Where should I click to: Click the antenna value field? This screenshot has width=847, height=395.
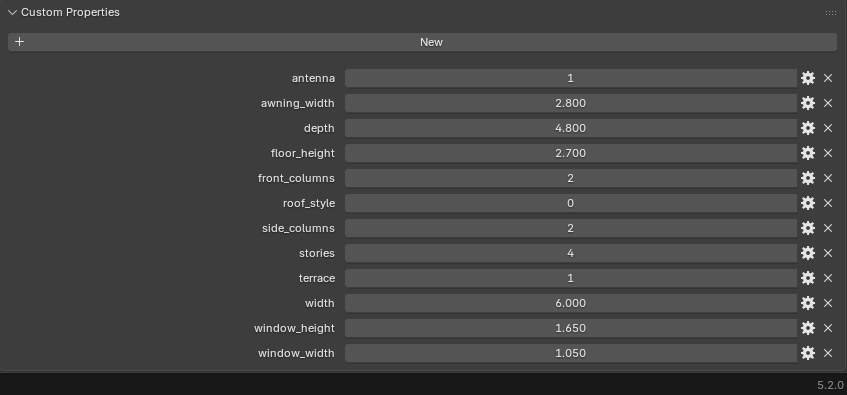pyautogui.click(x=570, y=78)
